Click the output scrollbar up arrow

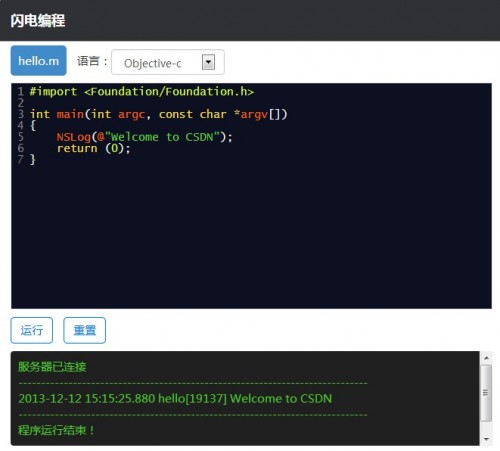click(486, 358)
